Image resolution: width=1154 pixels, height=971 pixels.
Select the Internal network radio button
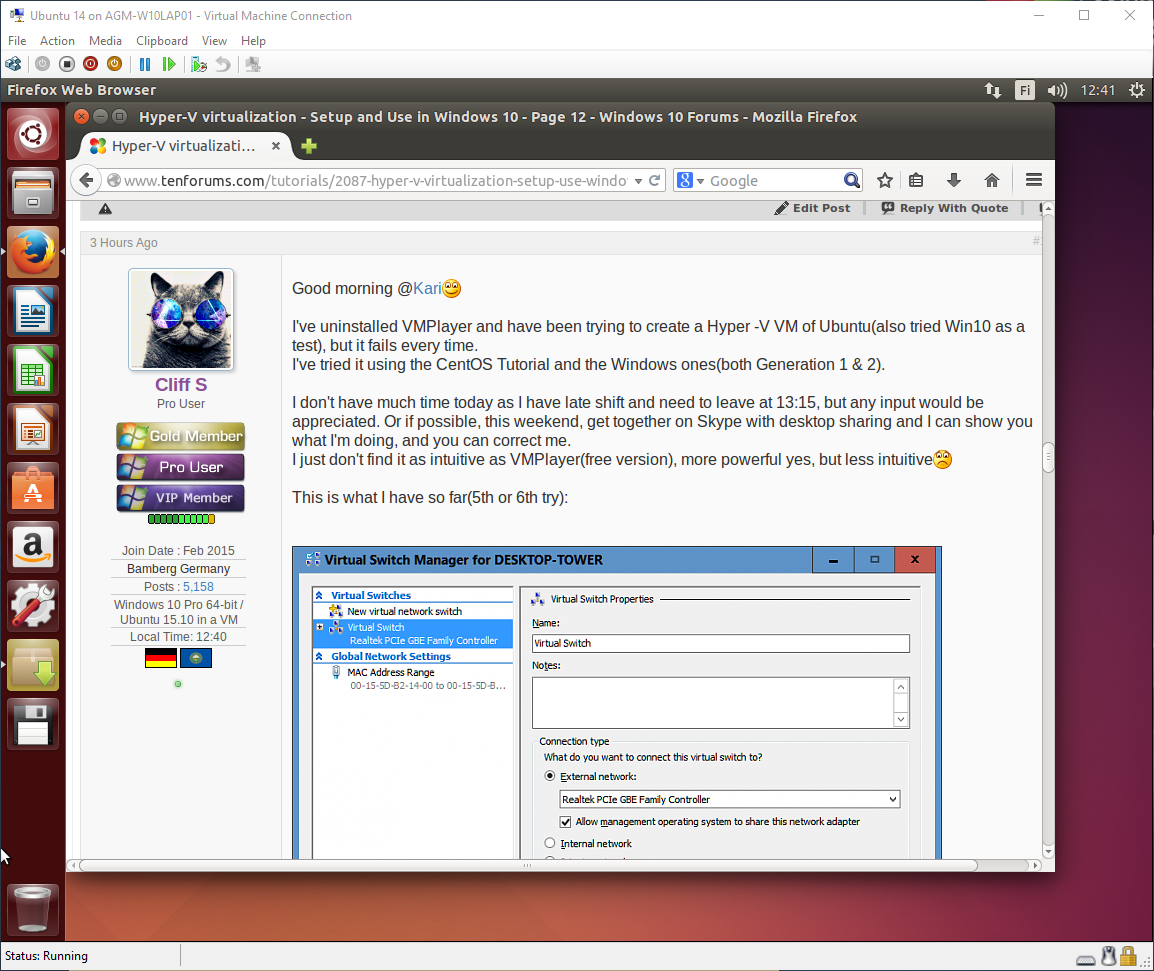pyautogui.click(x=550, y=843)
